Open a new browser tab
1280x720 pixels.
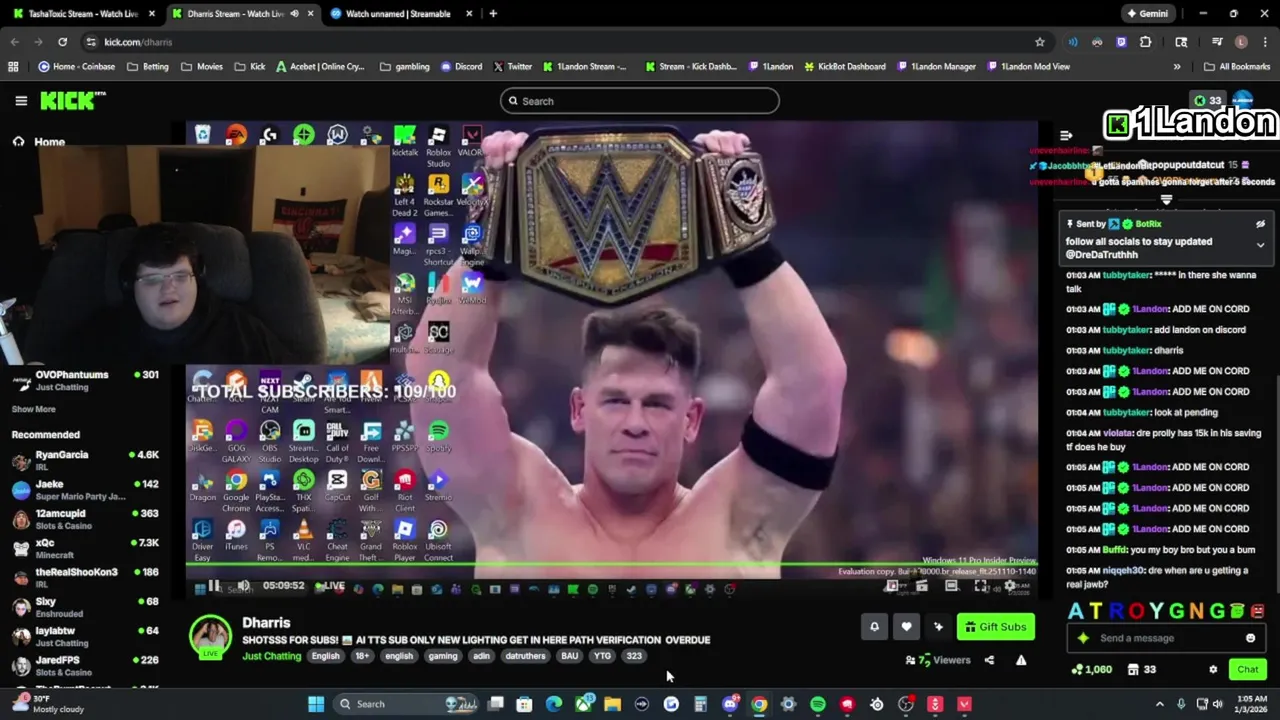click(x=493, y=14)
